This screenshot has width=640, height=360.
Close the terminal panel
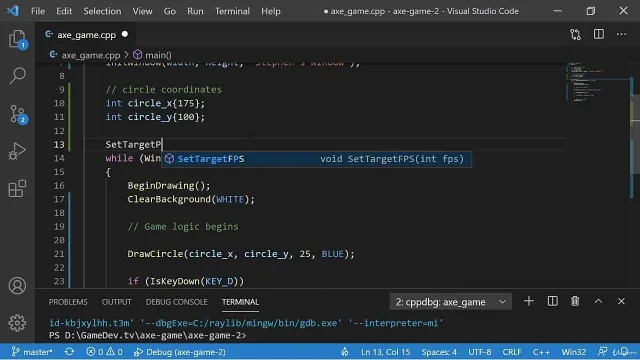pyautogui.click(x=621, y=301)
